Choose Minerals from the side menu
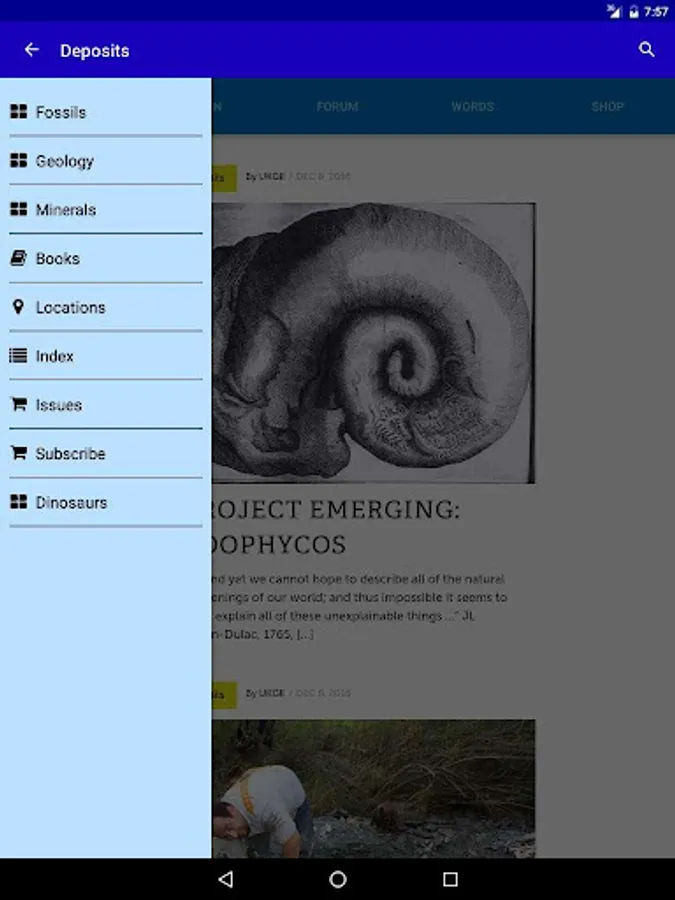 point(106,210)
